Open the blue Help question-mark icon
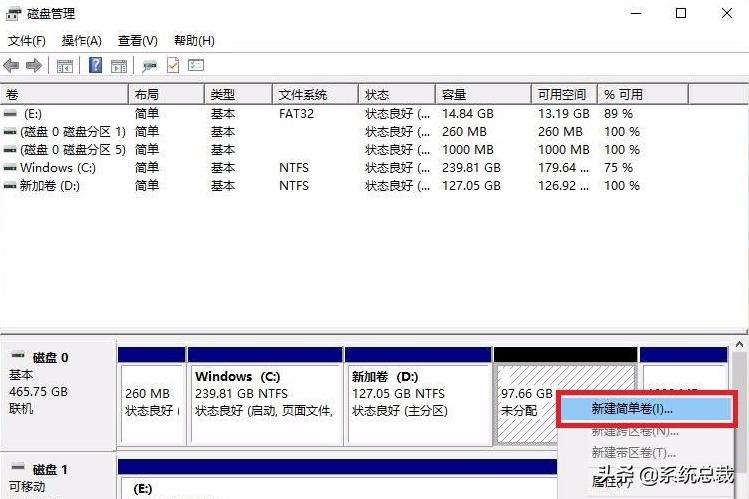This screenshot has height=499, width=749. pyautogui.click(x=96, y=65)
